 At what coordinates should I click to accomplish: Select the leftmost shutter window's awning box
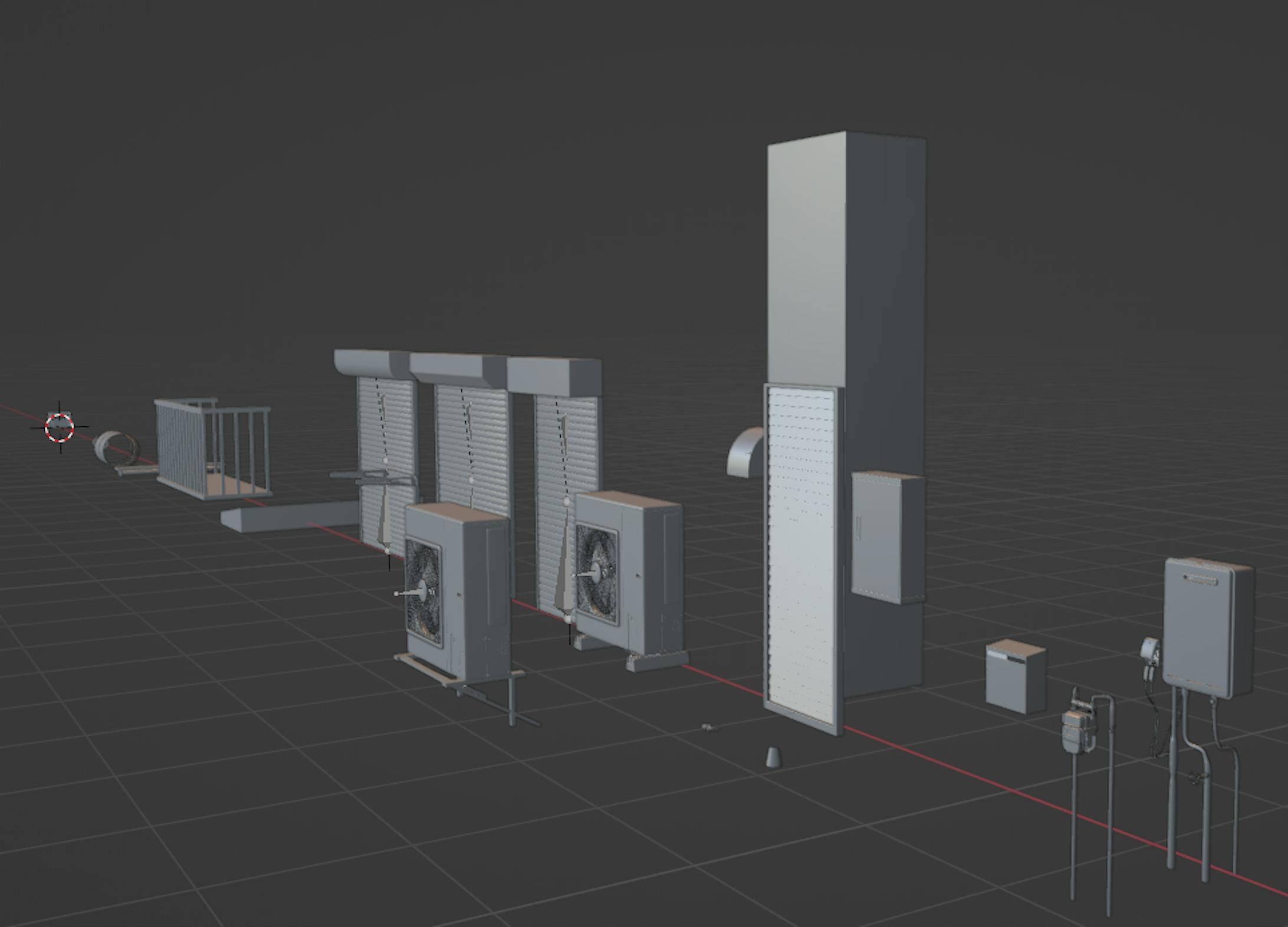coord(372,362)
